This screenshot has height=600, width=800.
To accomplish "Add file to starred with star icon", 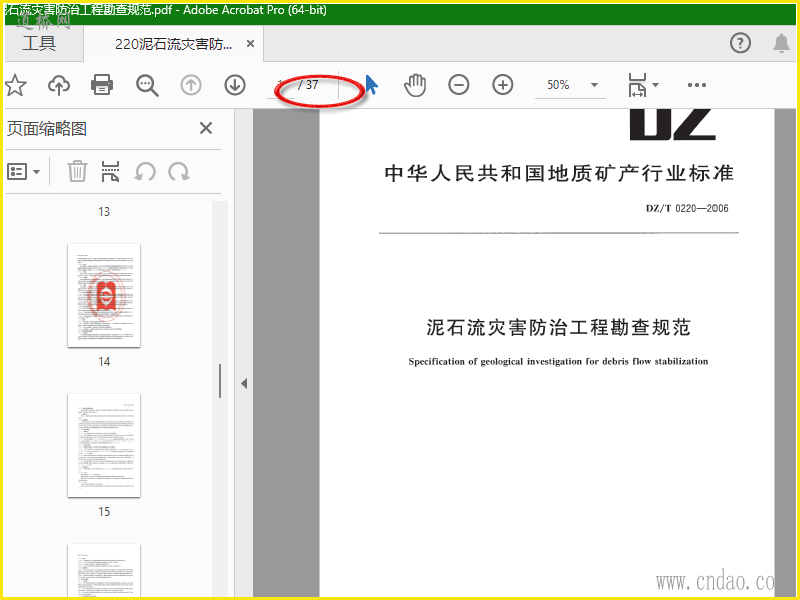I will click(15, 85).
